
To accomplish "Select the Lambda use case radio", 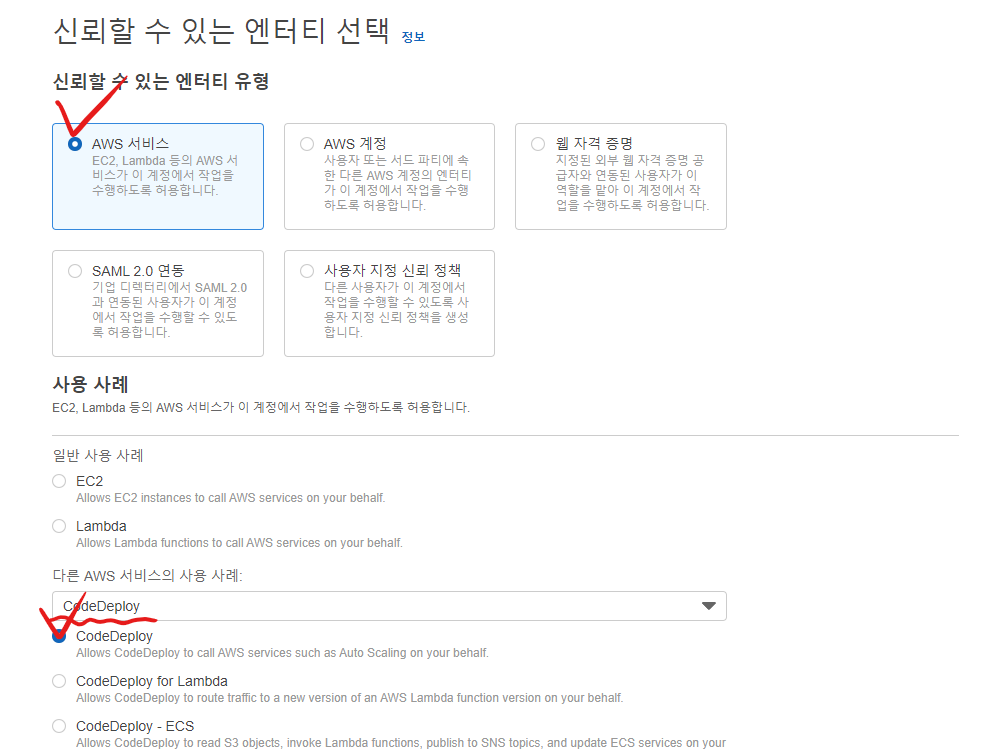I will pos(59,526).
